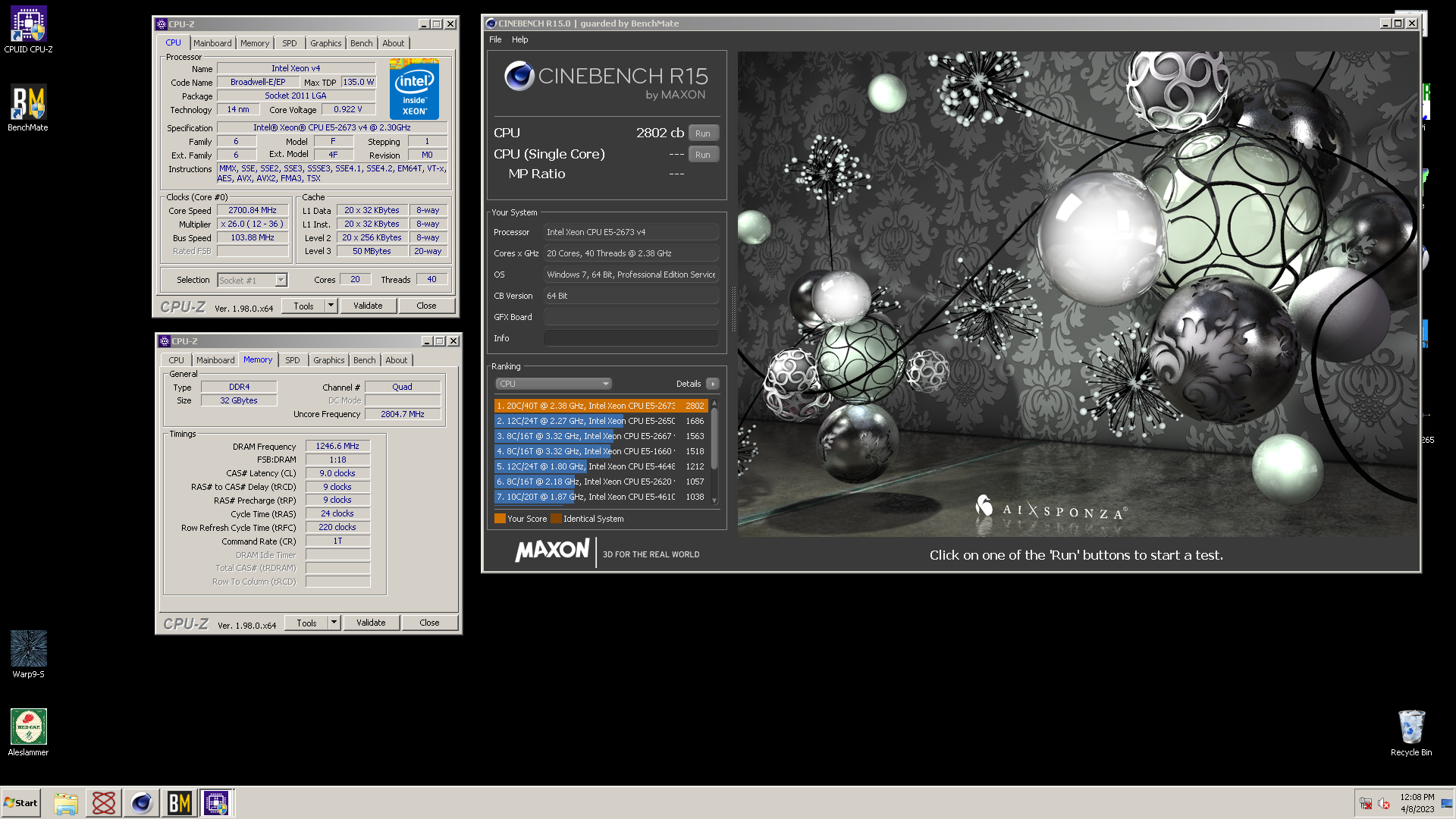Open the SPD tab in top CPU-Z
The image size is (1456, 819).
pos(290,43)
